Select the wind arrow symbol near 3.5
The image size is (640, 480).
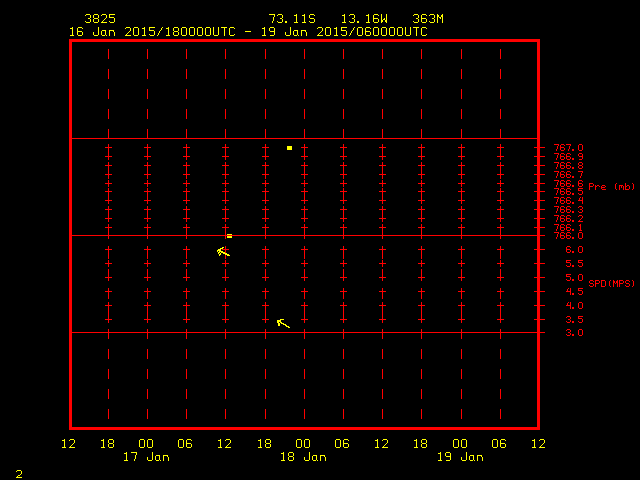point(283,323)
